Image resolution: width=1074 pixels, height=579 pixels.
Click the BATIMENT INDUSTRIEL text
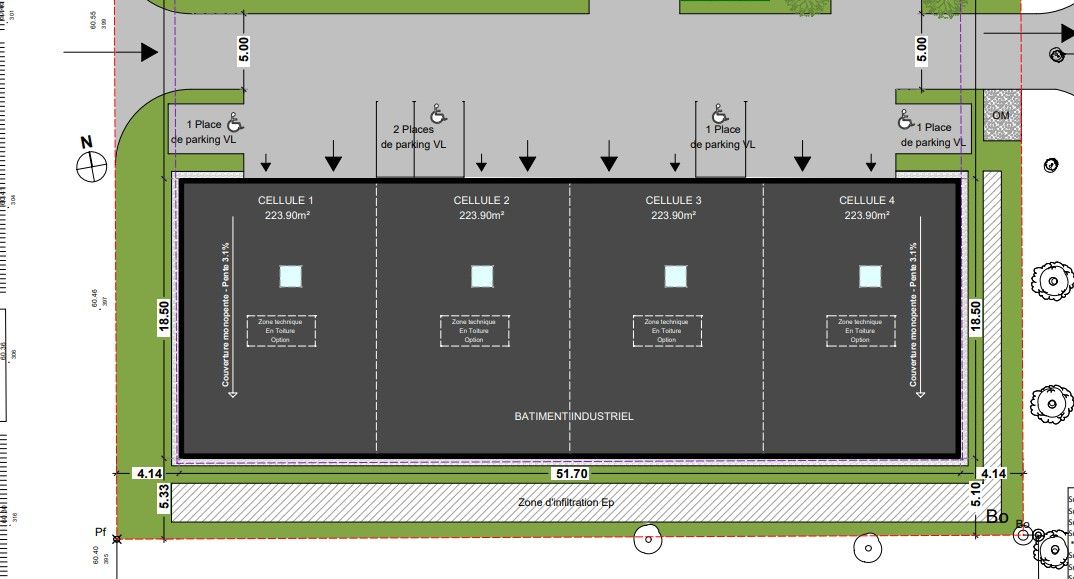pyautogui.click(x=574, y=416)
